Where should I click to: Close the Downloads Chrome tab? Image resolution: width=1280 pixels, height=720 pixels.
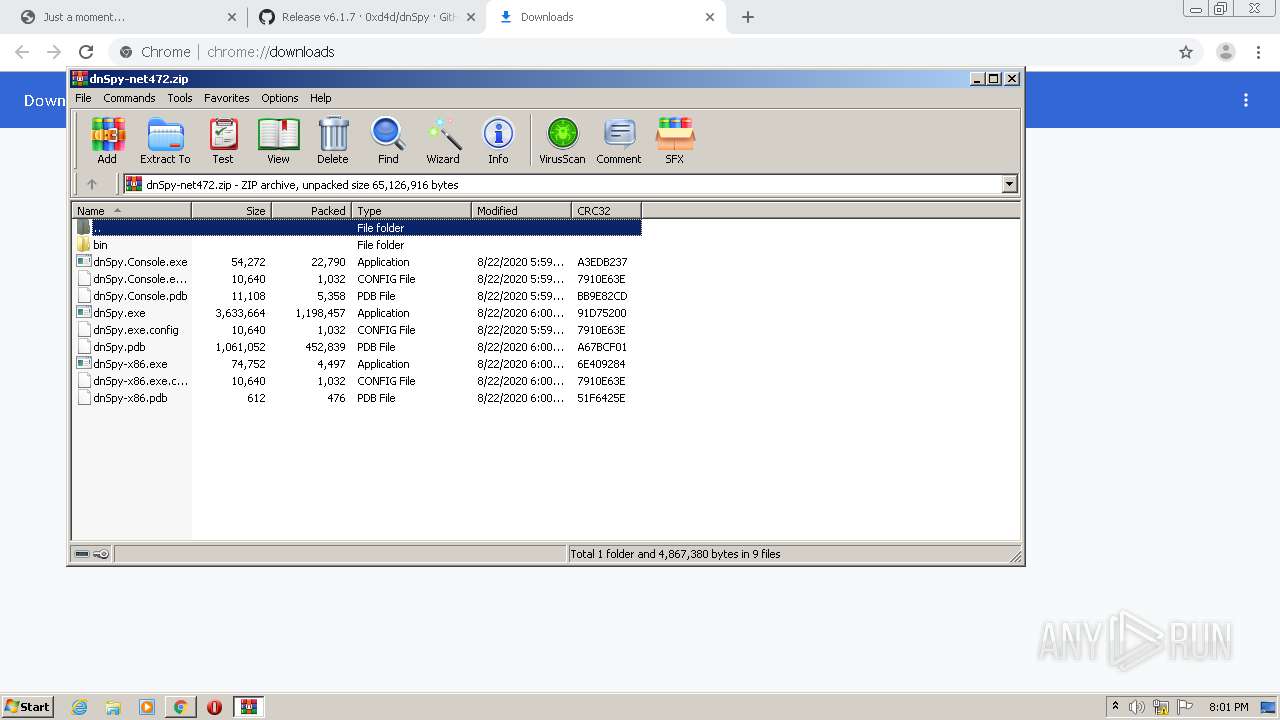[x=710, y=17]
